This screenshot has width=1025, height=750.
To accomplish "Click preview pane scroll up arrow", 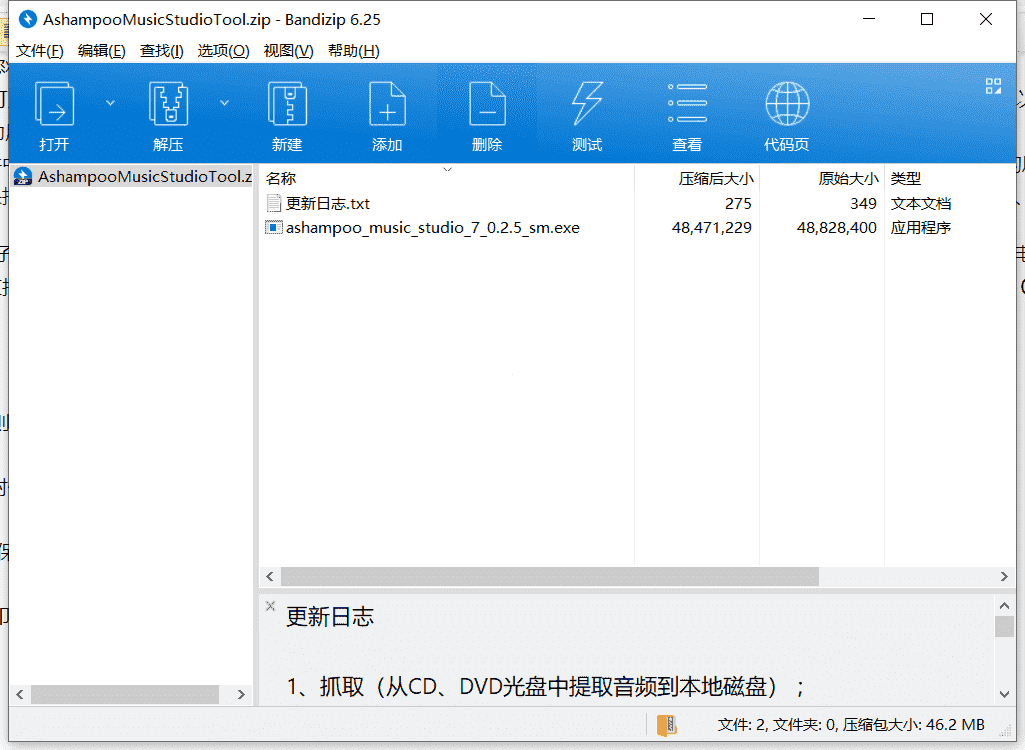I will click(1004, 605).
